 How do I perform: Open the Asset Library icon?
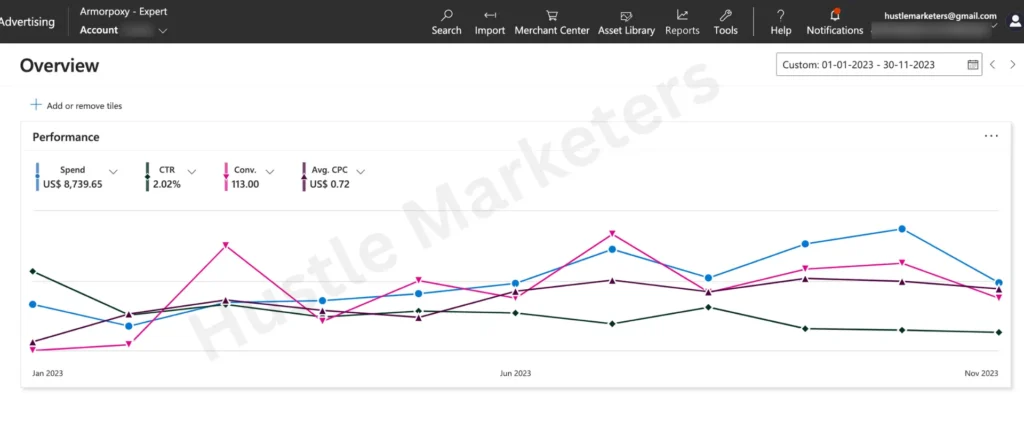pos(626,15)
